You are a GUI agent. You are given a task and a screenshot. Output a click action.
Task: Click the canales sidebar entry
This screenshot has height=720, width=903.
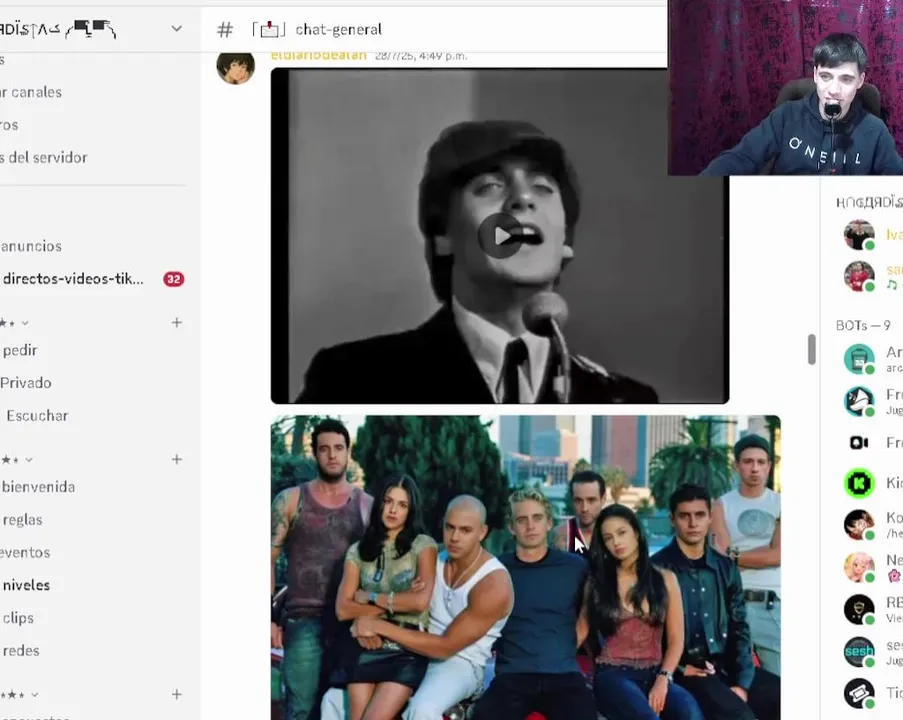[31, 92]
